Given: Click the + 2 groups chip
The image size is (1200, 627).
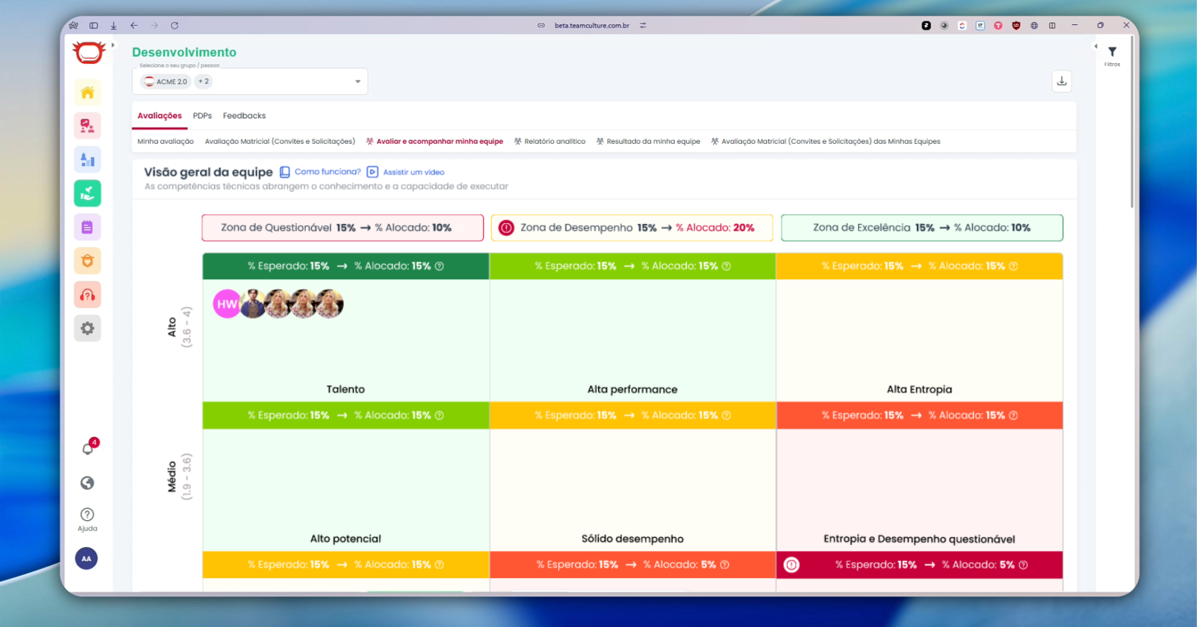Looking at the screenshot, I should (203, 82).
